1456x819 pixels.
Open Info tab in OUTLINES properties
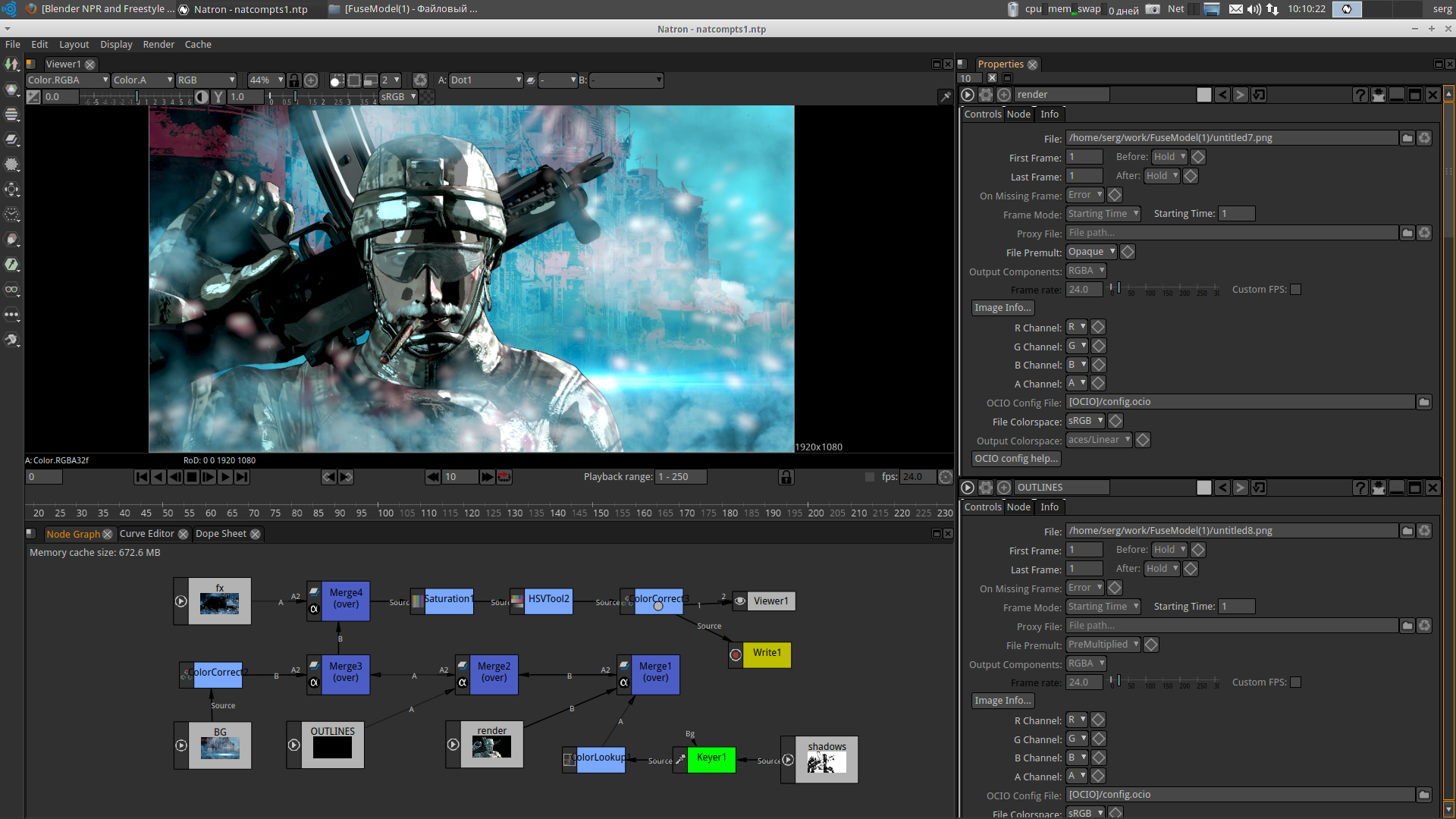tap(1050, 507)
